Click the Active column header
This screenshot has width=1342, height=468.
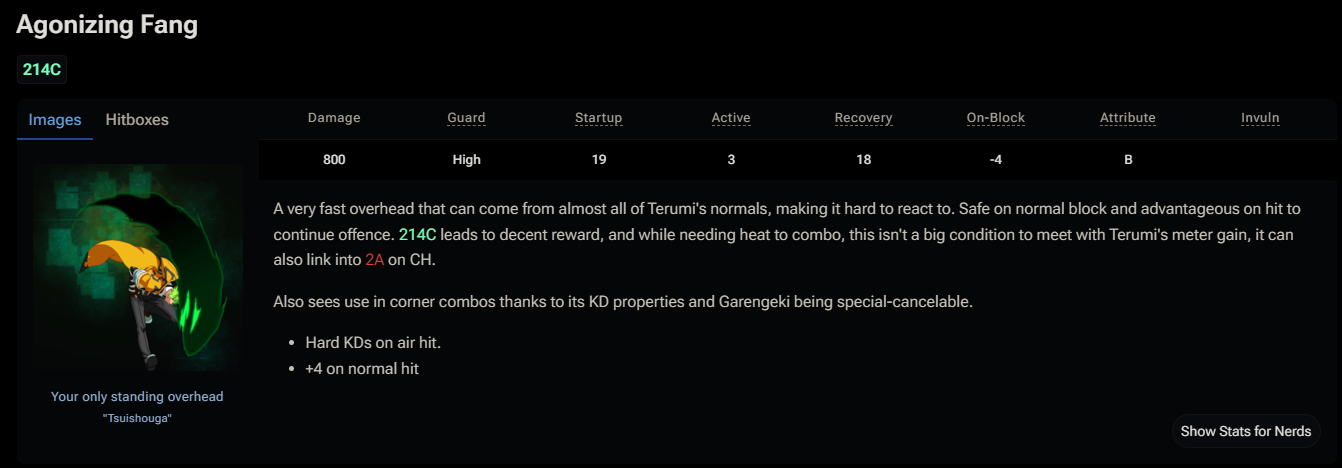pos(731,118)
